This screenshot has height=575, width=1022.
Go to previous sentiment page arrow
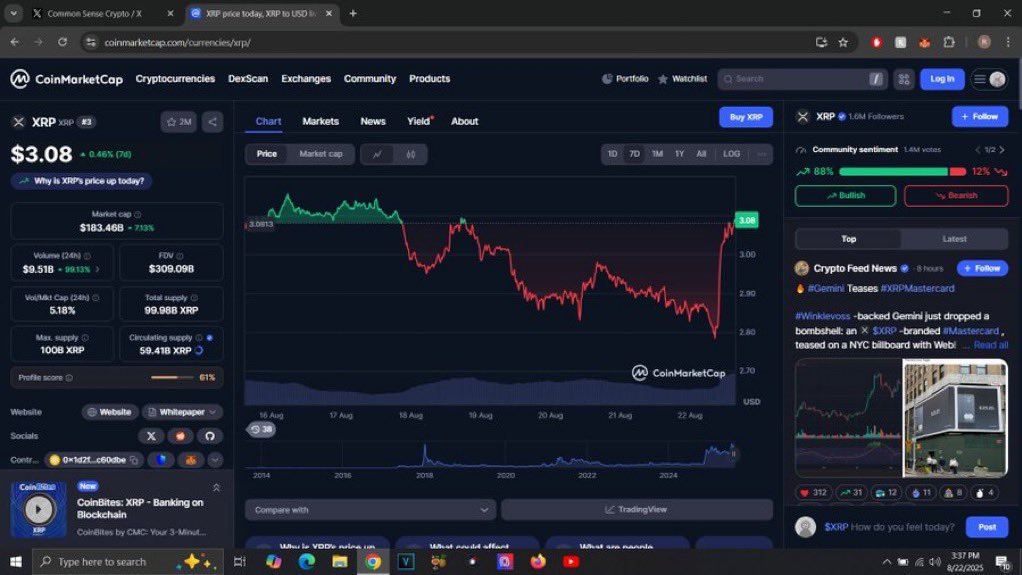(977, 150)
